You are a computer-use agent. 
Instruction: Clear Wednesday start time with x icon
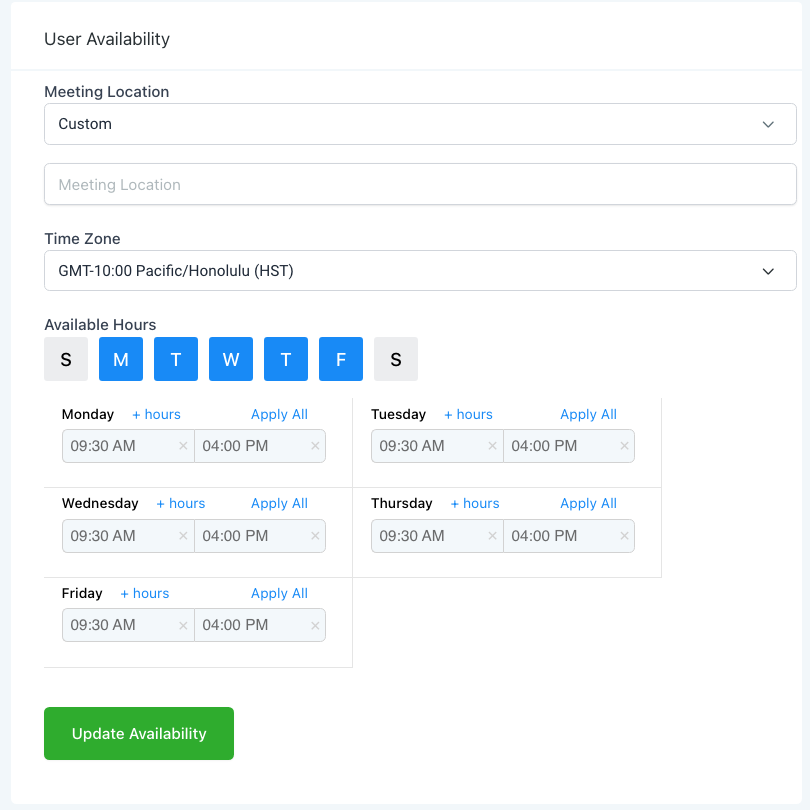click(183, 536)
